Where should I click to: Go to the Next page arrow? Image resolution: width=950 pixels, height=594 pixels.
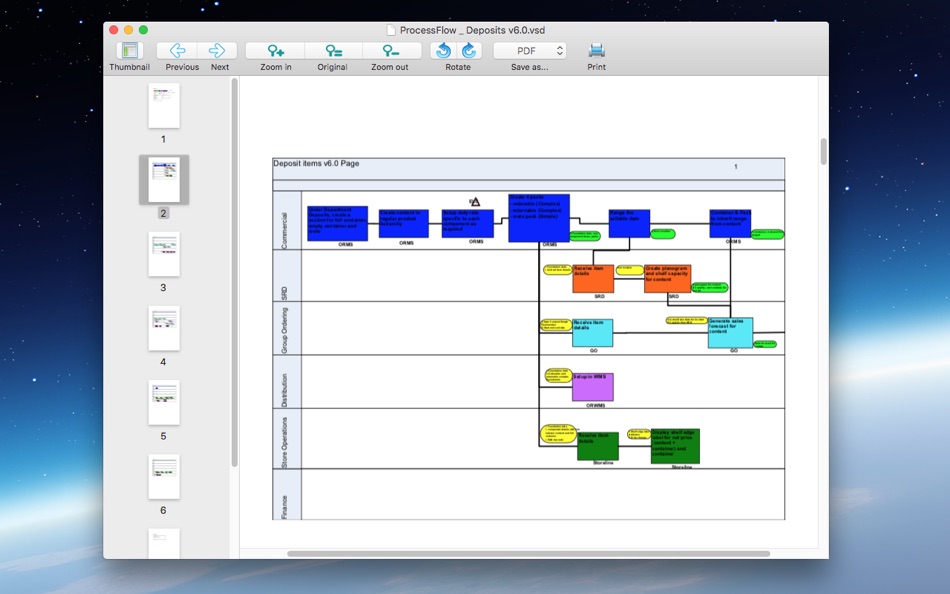click(x=217, y=50)
